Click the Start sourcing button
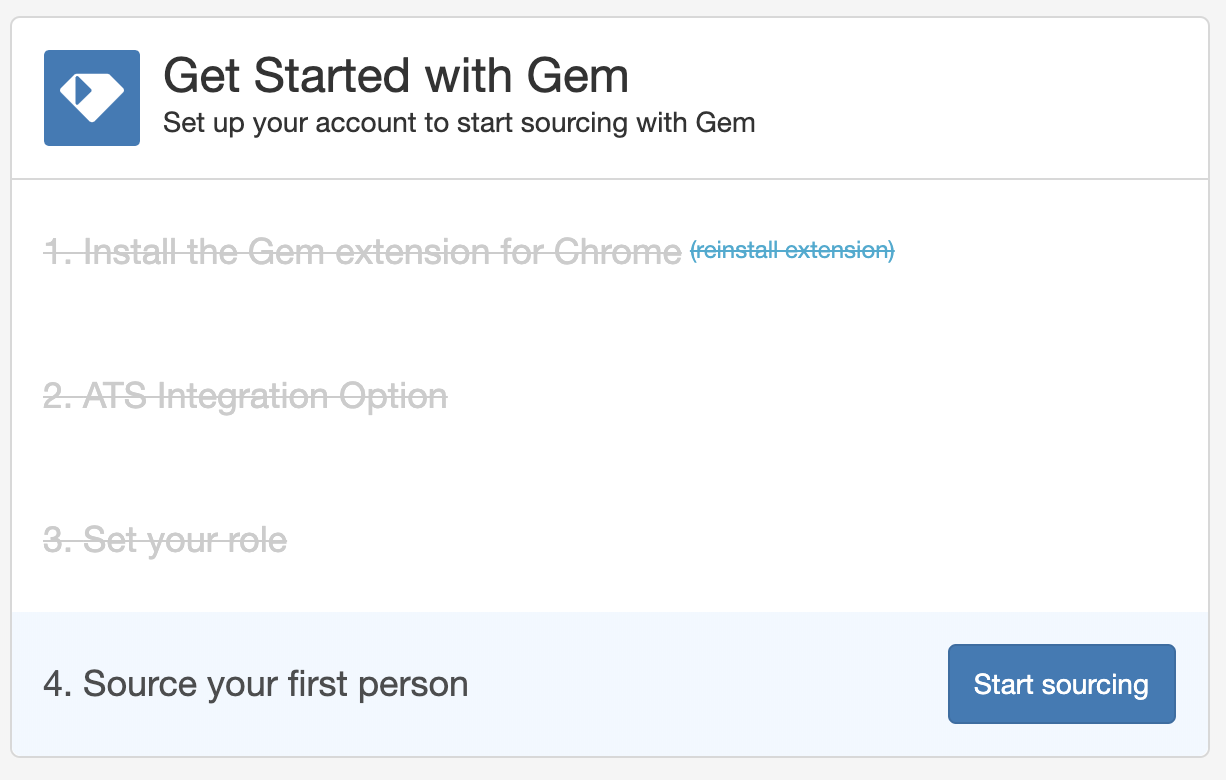The width and height of the screenshot is (1226, 780). pos(1061,684)
